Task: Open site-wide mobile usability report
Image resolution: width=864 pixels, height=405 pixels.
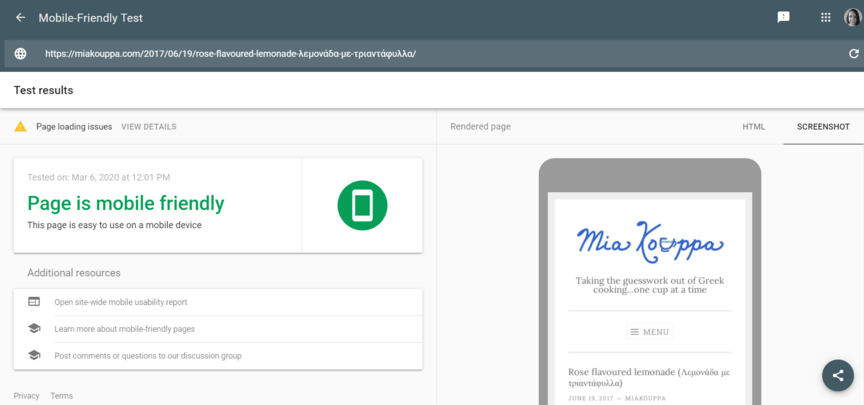Action: point(121,302)
